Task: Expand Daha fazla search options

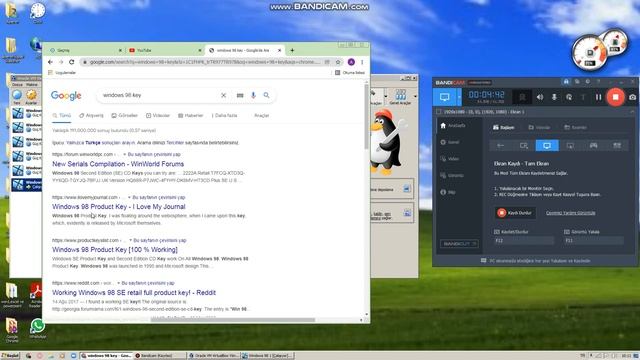Action: point(224,116)
